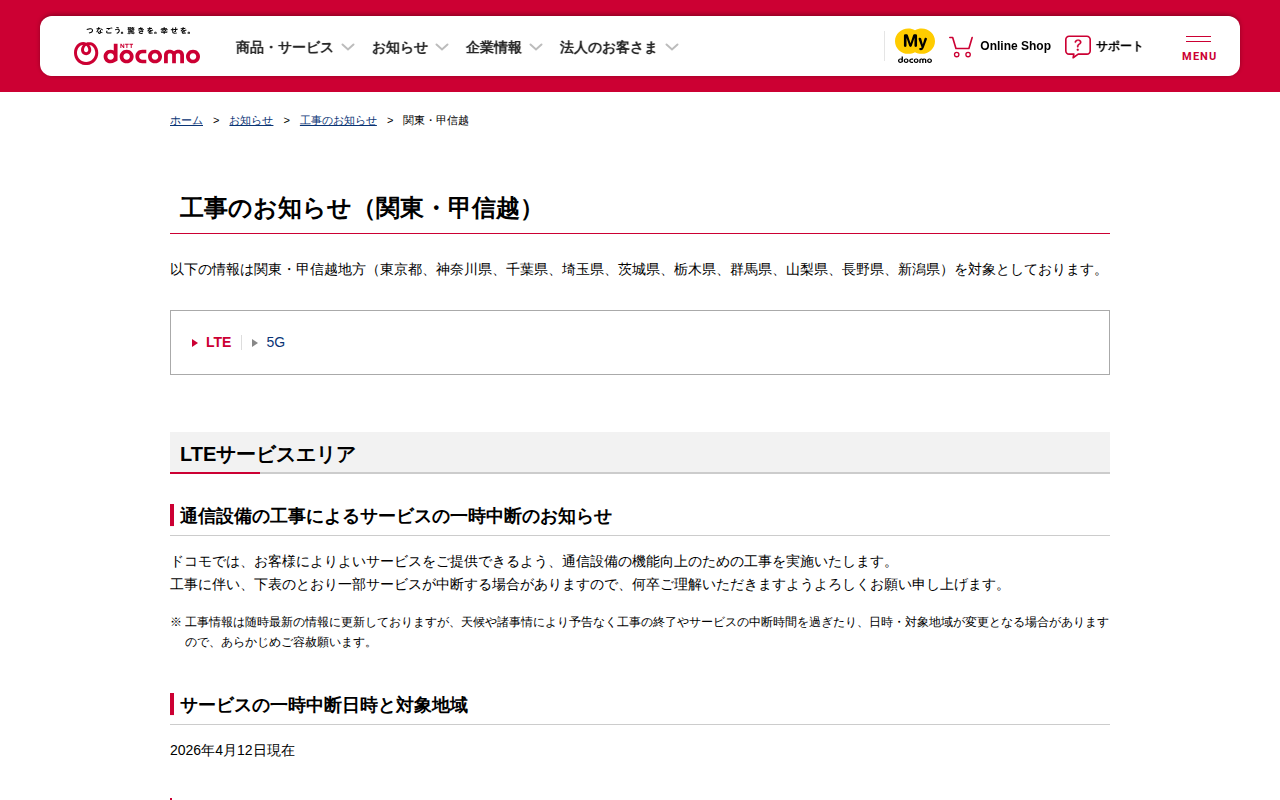Open the お知らせ navigation menu
The image size is (1280, 800).
point(400,47)
